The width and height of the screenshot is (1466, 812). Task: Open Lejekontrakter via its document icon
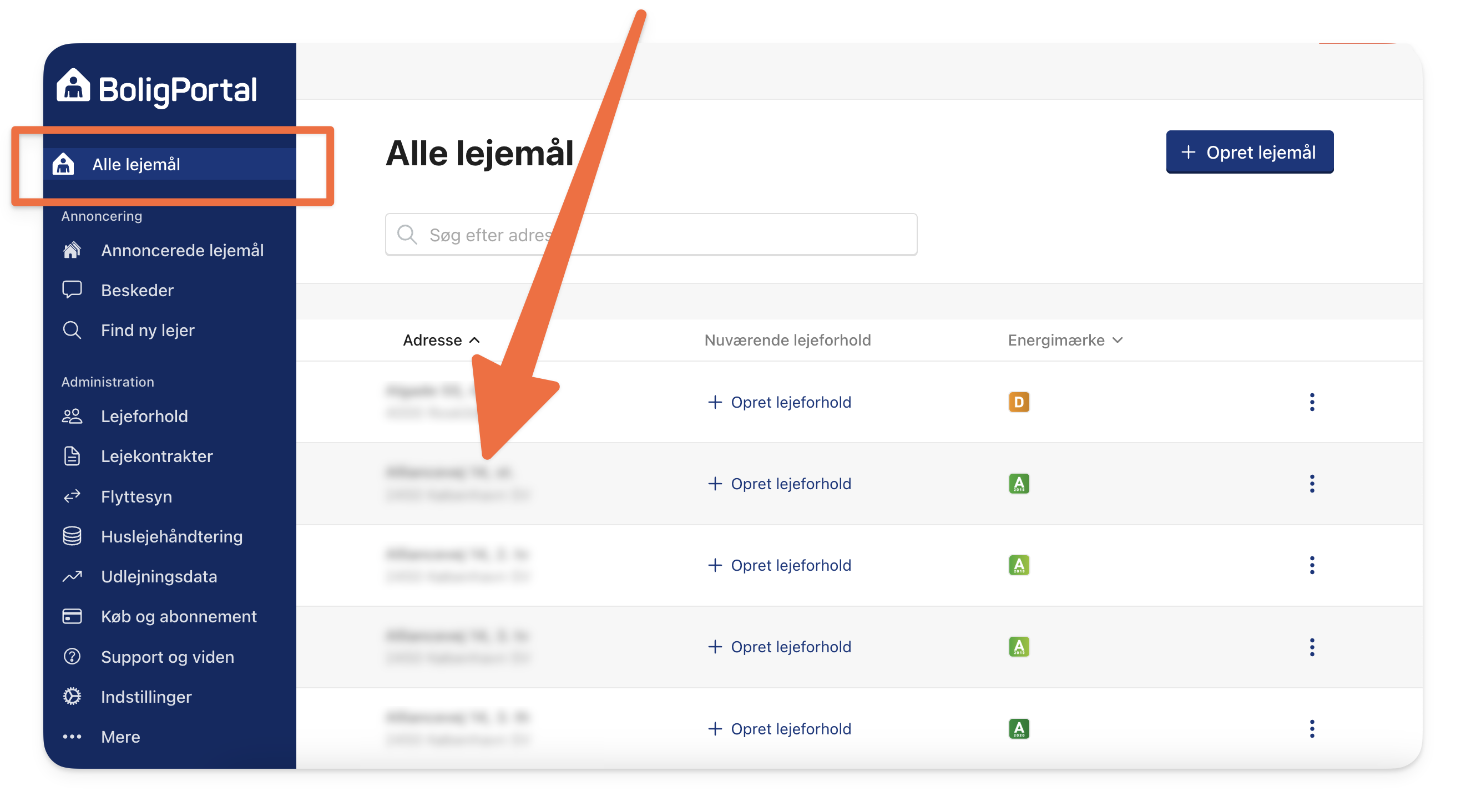tap(72, 456)
